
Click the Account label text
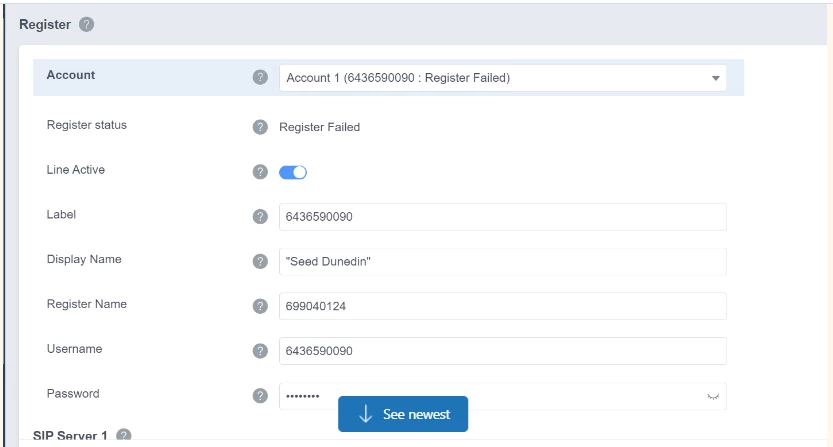tap(71, 75)
